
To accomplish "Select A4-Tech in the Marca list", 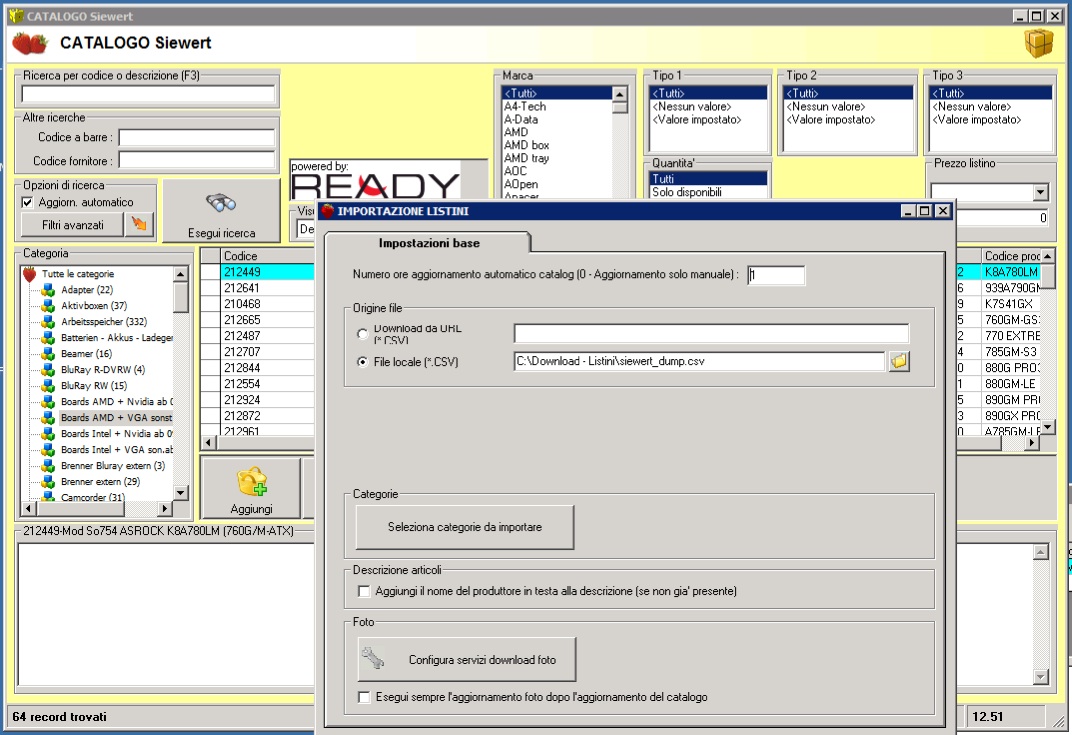I will (557, 107).
